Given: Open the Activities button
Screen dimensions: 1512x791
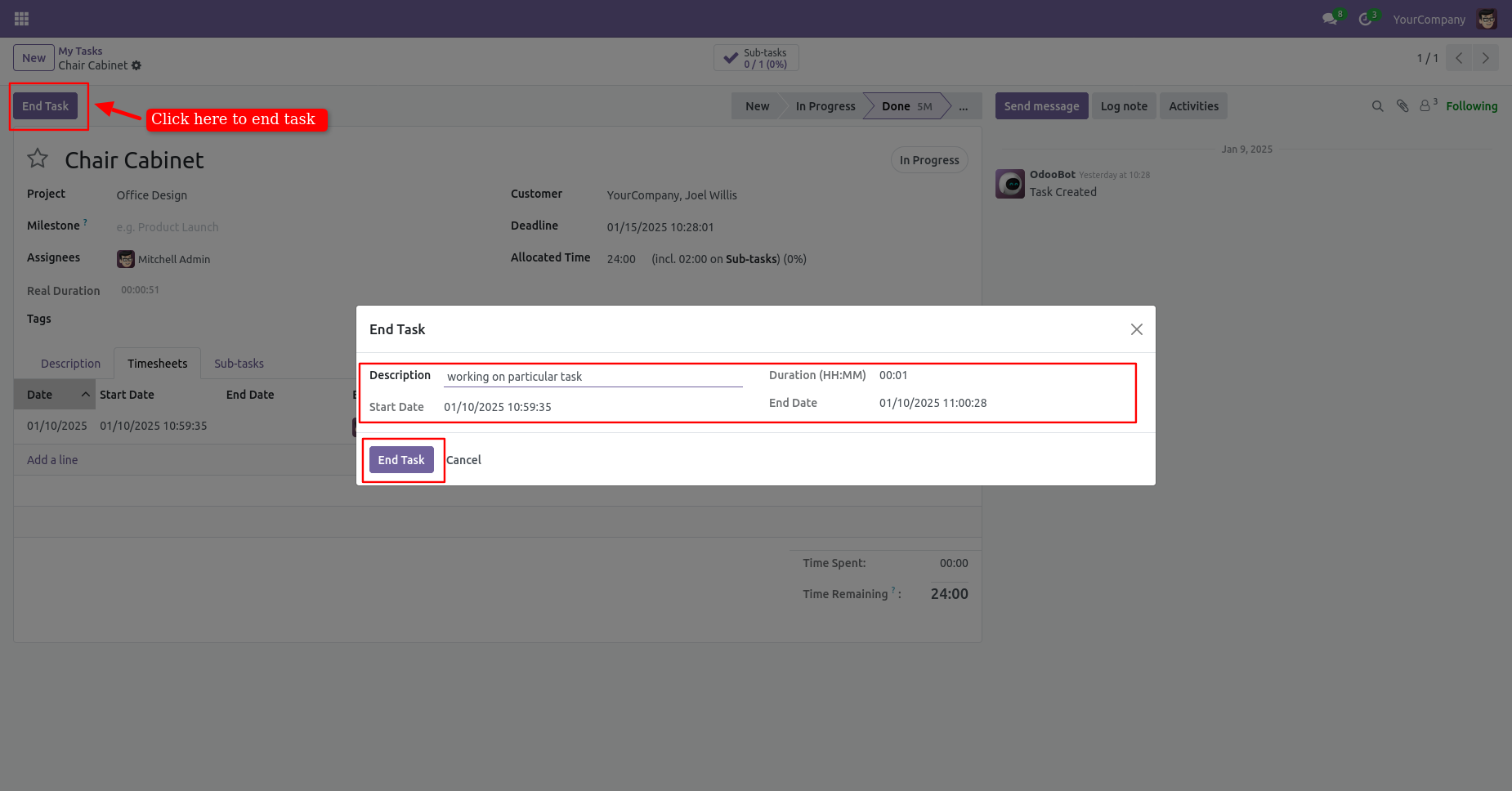Looking at the screenshot, I should click(x=1193, y=106).
